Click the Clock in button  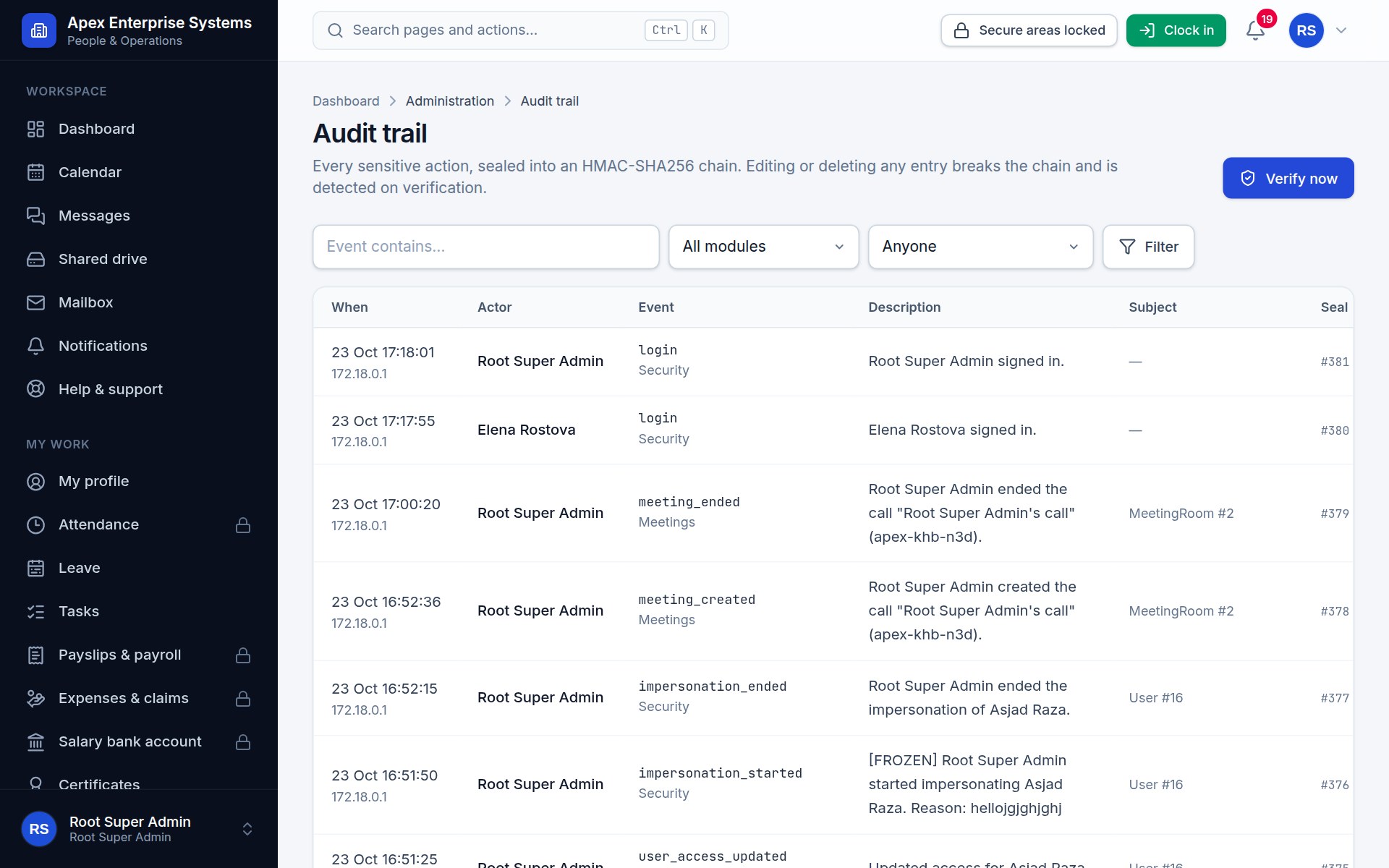point(1176,30)
